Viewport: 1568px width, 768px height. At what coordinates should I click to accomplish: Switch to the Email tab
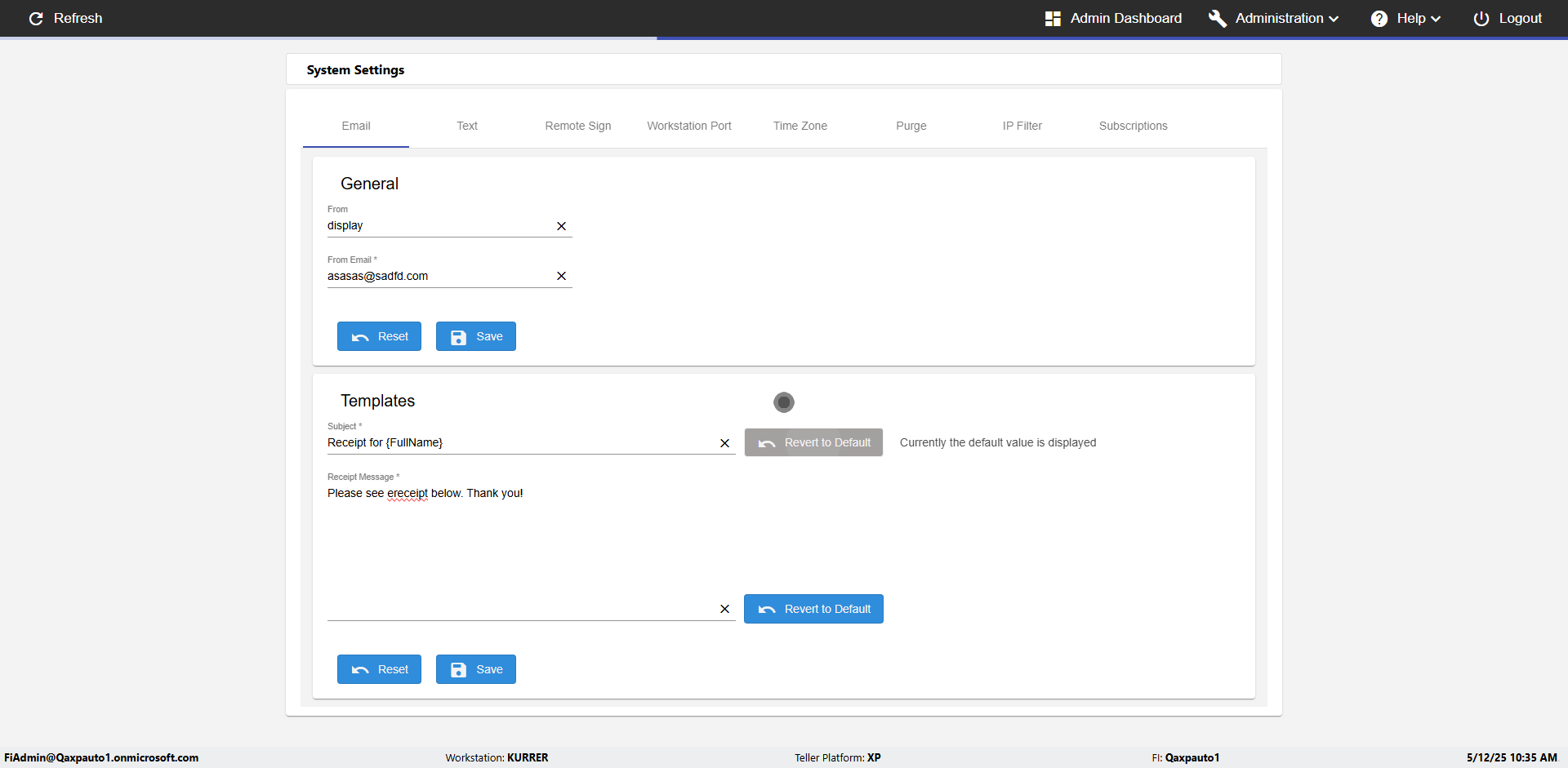(356, 126)
